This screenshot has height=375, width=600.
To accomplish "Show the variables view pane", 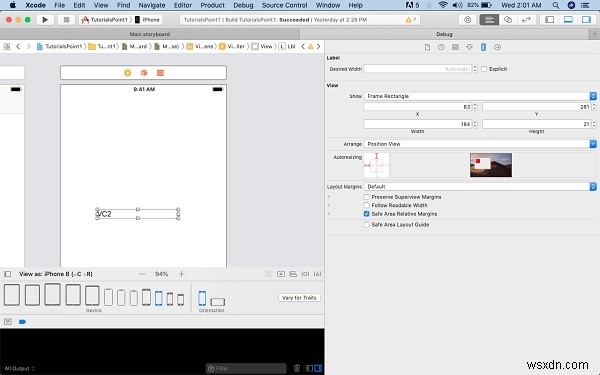I will click(x=310, y=368).
